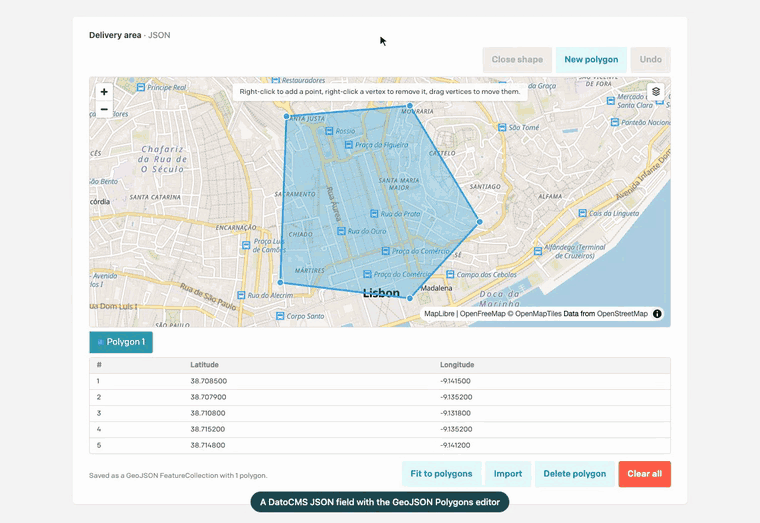Click the Campo das Cebolas stop icon
The height and width of the screenshot is (523, 760).
click(x=450, y=274)
